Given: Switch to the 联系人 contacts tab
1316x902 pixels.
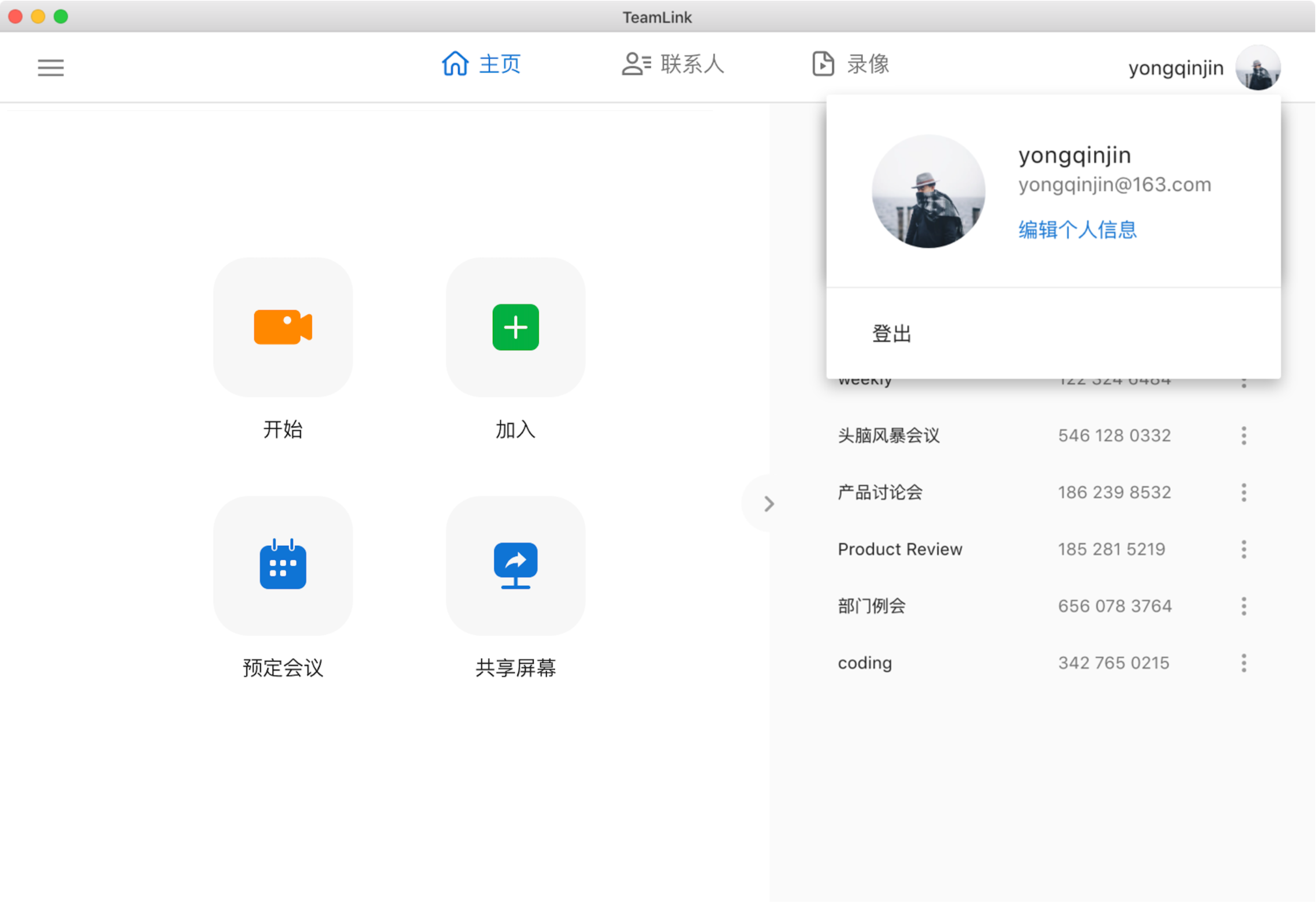Looking at the screenshot, I should (673, 64).
